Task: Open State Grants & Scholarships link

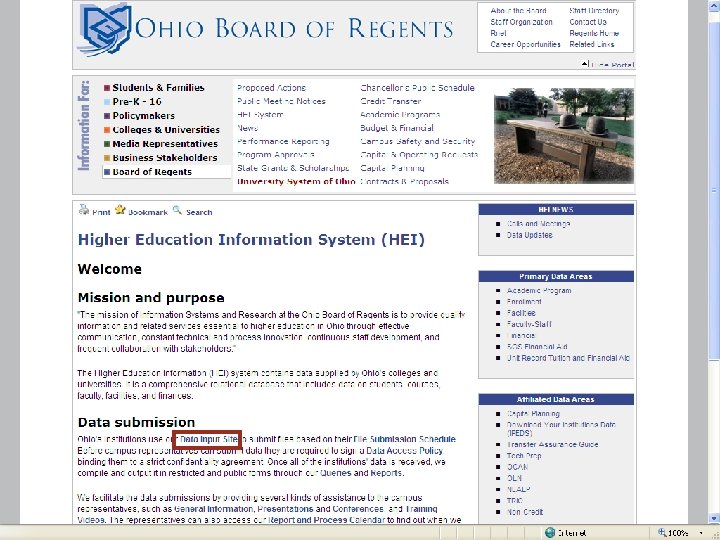Action: (293, 168)
